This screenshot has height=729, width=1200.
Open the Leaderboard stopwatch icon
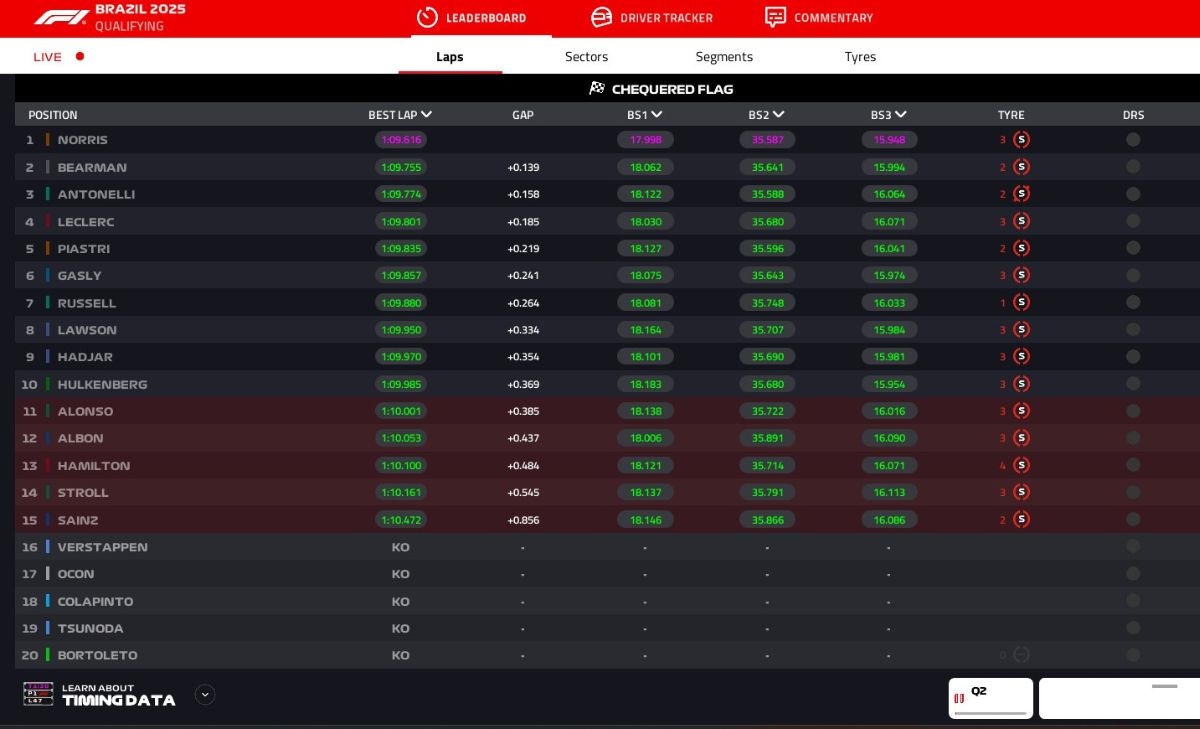[426, 17]
